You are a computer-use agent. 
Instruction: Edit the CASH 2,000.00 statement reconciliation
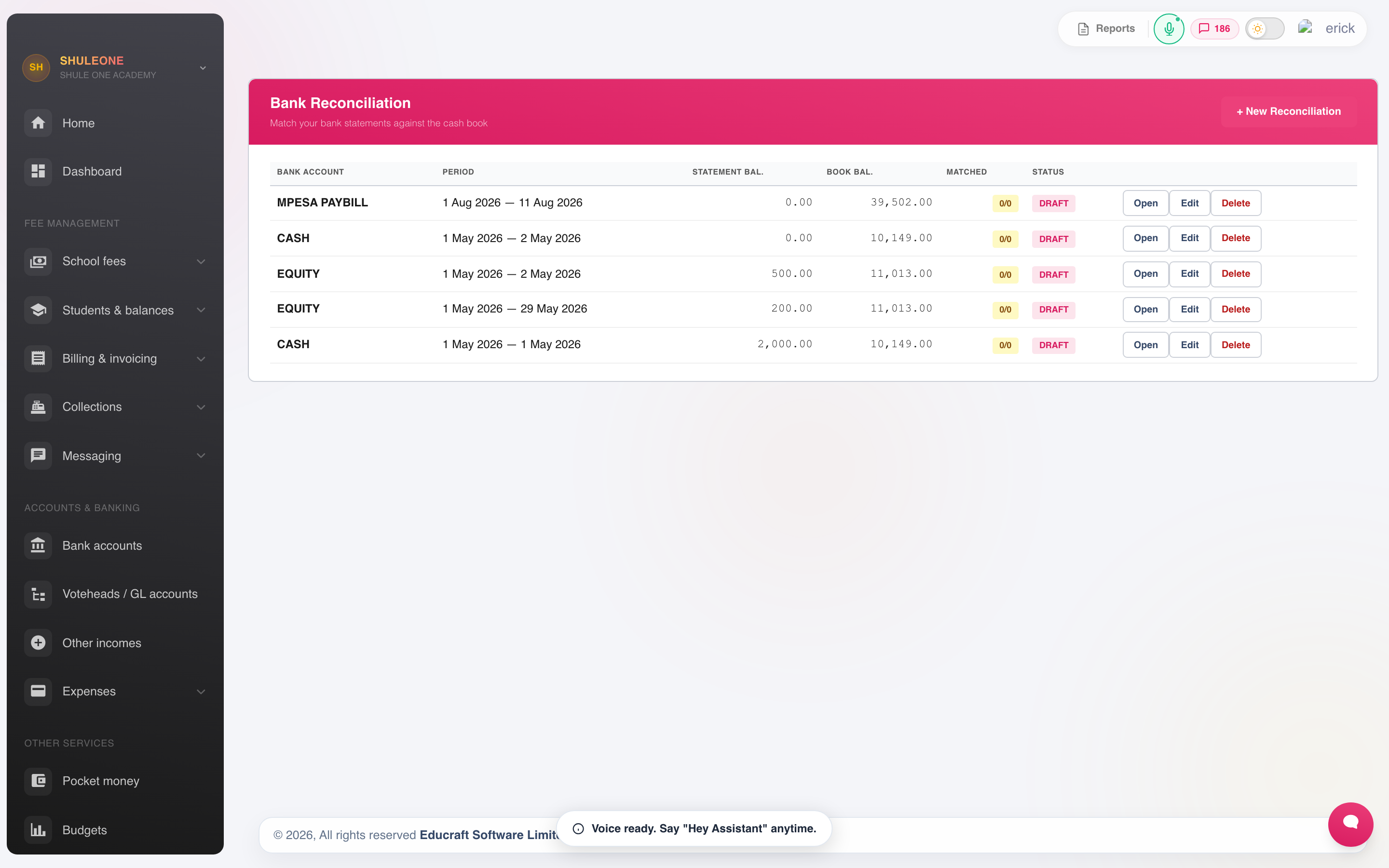click(1189, 345)
